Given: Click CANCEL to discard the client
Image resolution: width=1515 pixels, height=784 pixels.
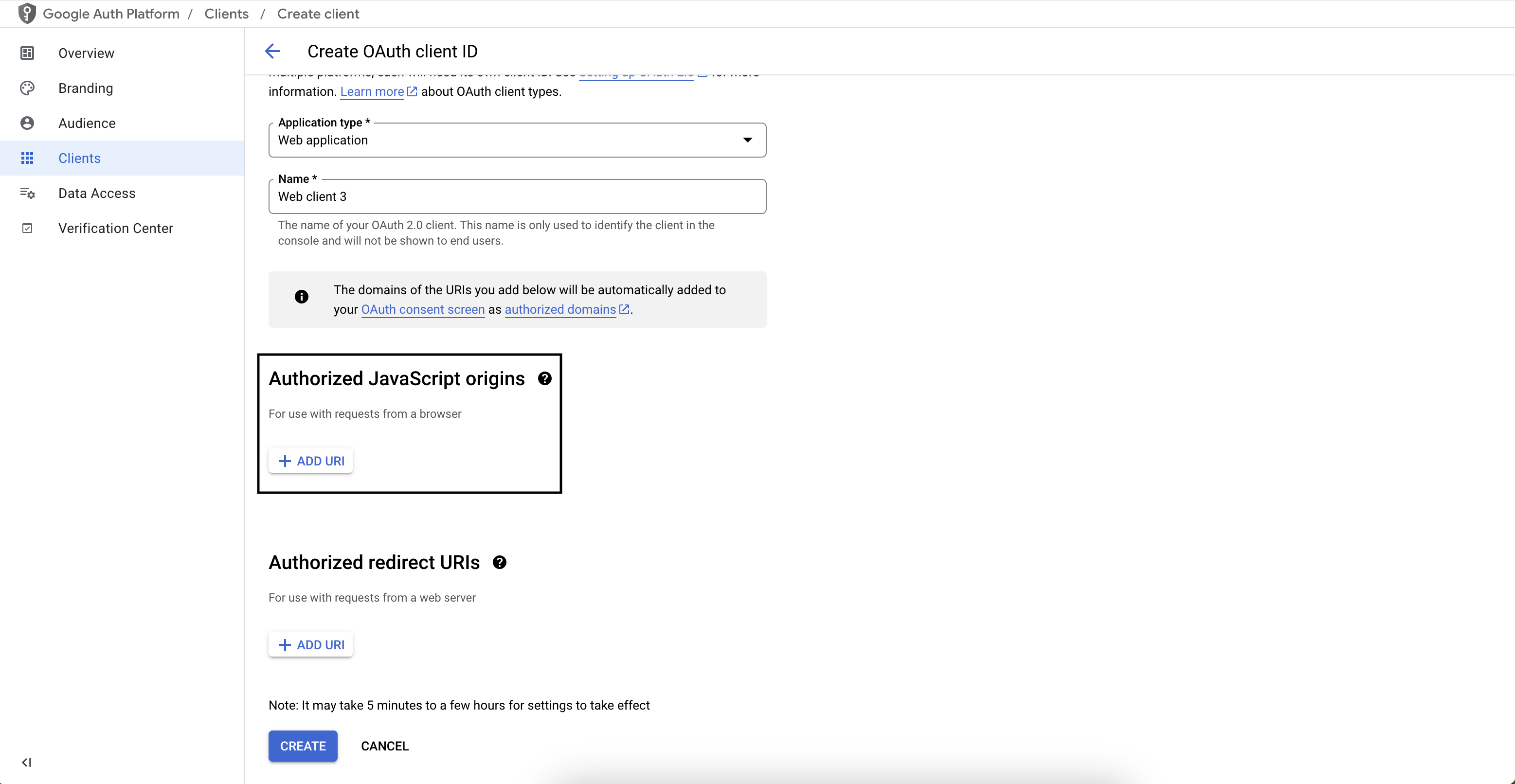Looking at the screenshot, I should (385, 746).
